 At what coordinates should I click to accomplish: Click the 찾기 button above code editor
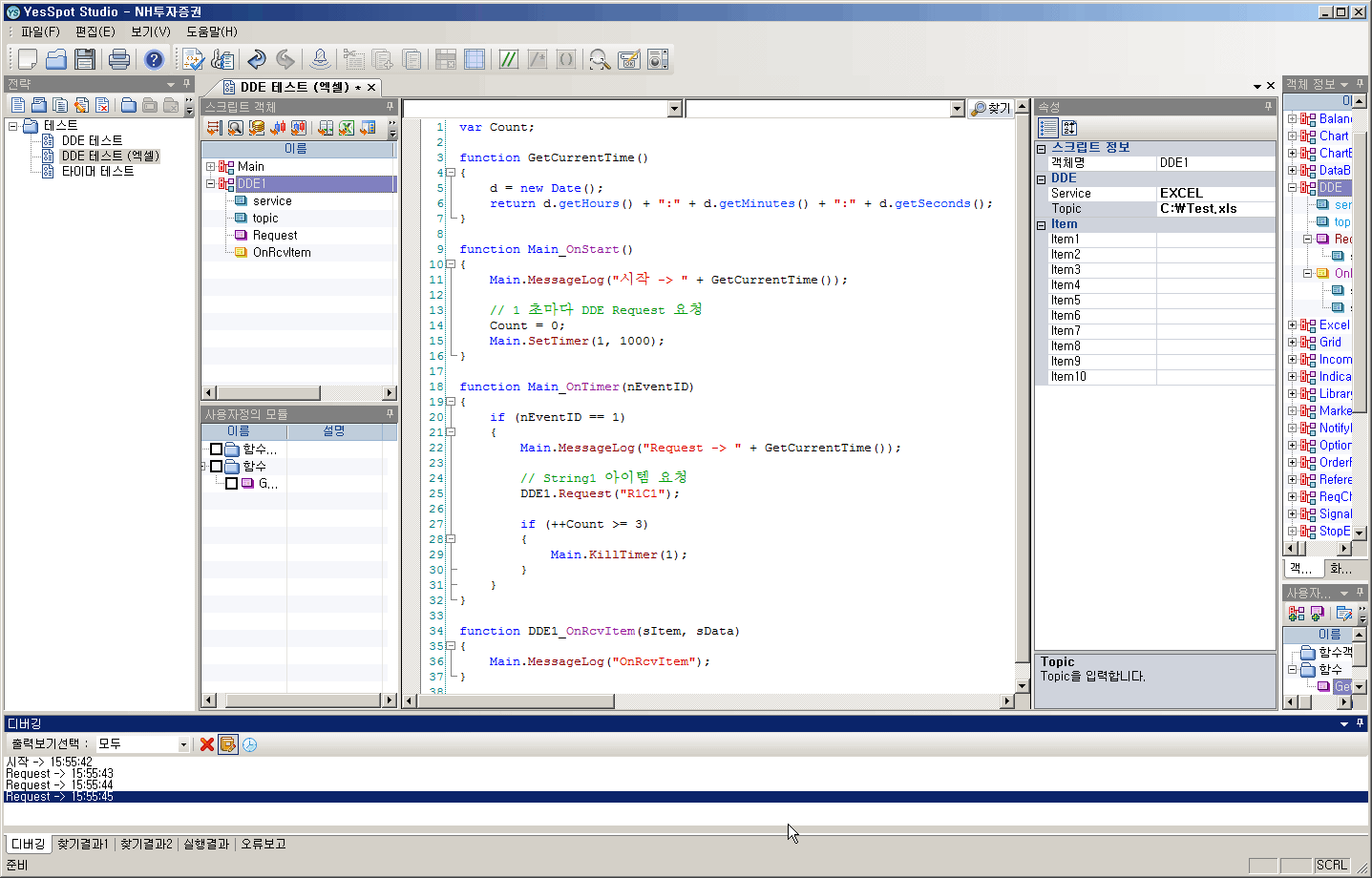tap(991, 109)
